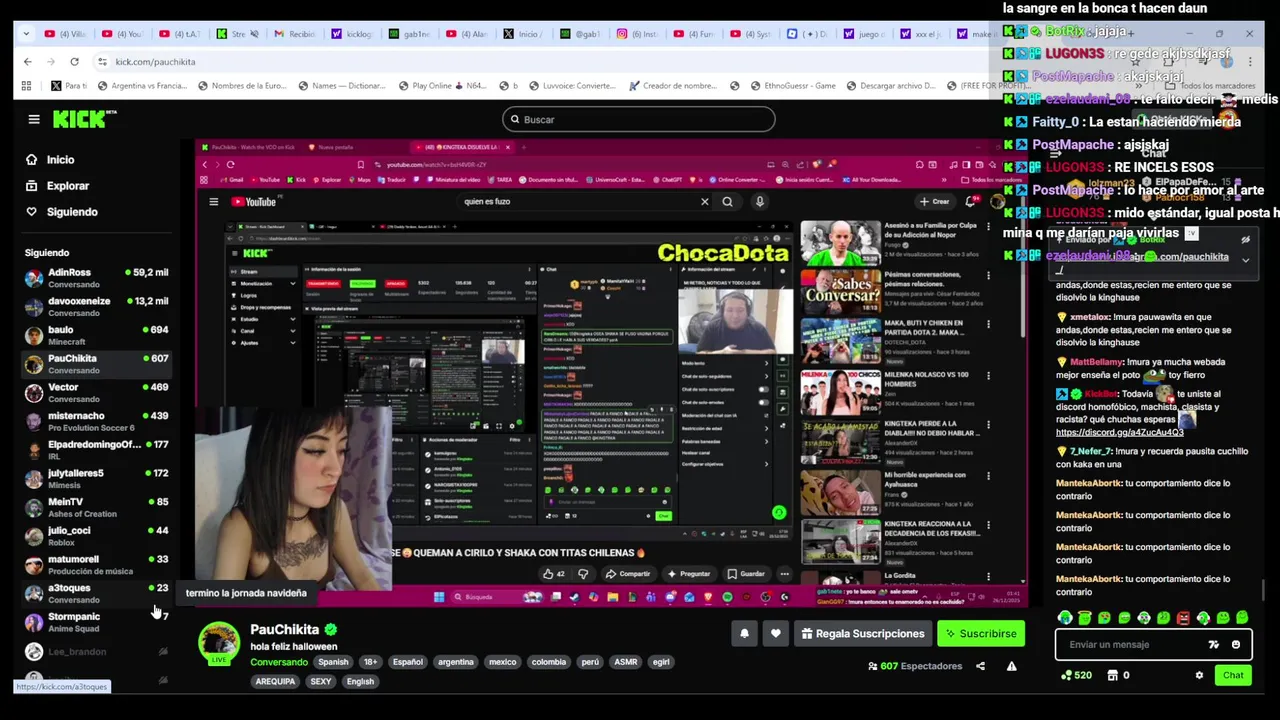Viewport: 1280px width, 720px height.
Task: Open the emoji picker in chat input
Action: [x=1236, y=645]
